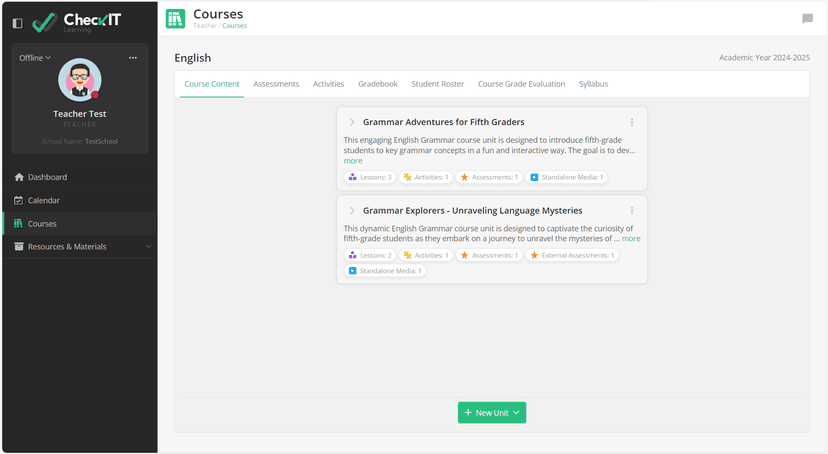The image size is (828, 454).
Task: Click Activities: 1 badge in Grammar Explorers
Action: (426, 255)
